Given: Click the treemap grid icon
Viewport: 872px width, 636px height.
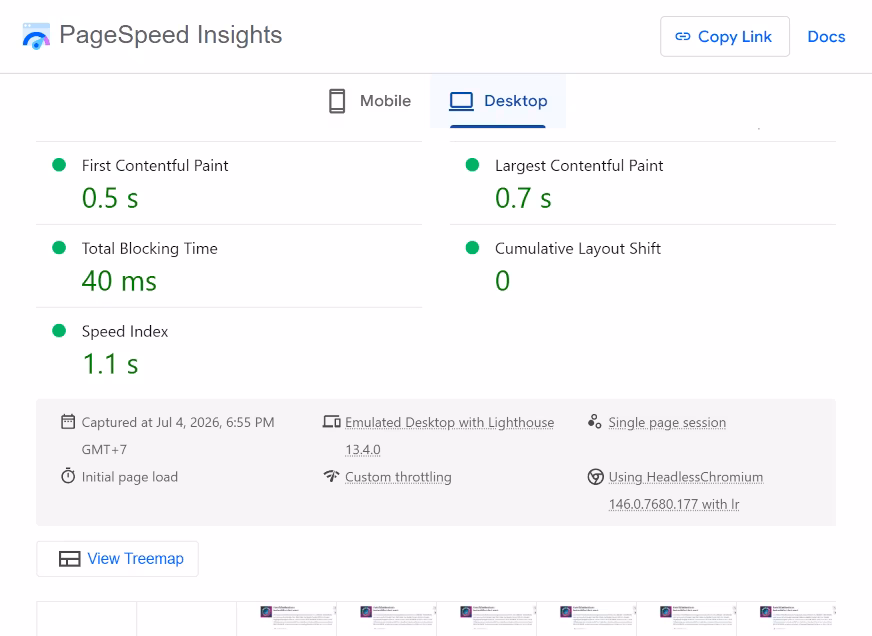Looking at the screenshot, I should click(x=70, y=559).
